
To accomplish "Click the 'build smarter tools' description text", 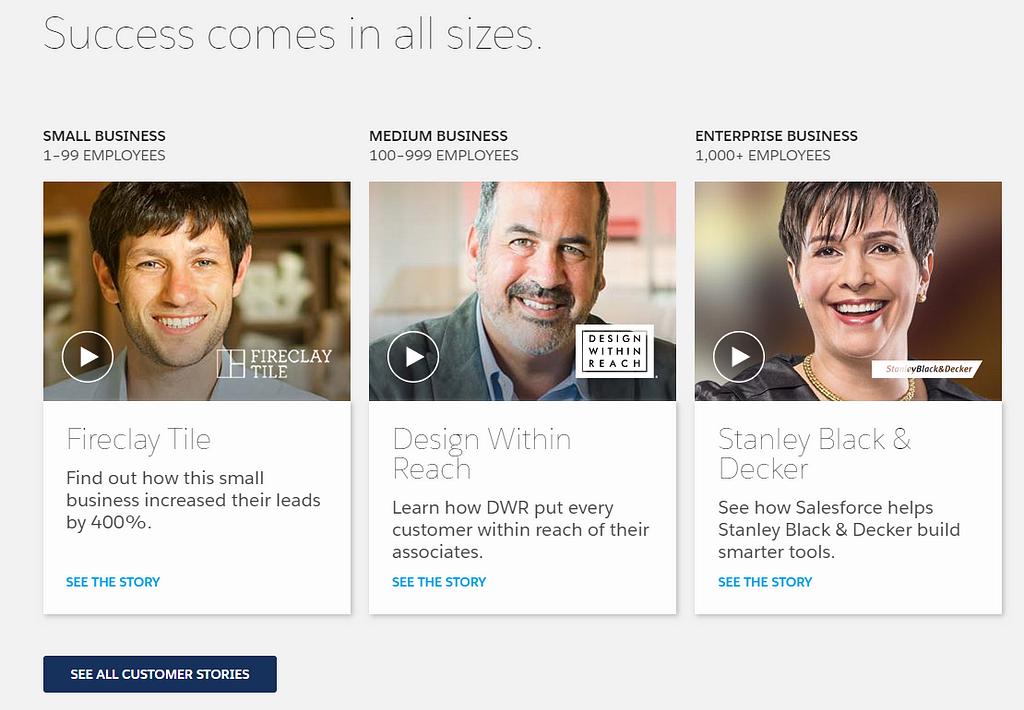I will (x=838, y=530).
